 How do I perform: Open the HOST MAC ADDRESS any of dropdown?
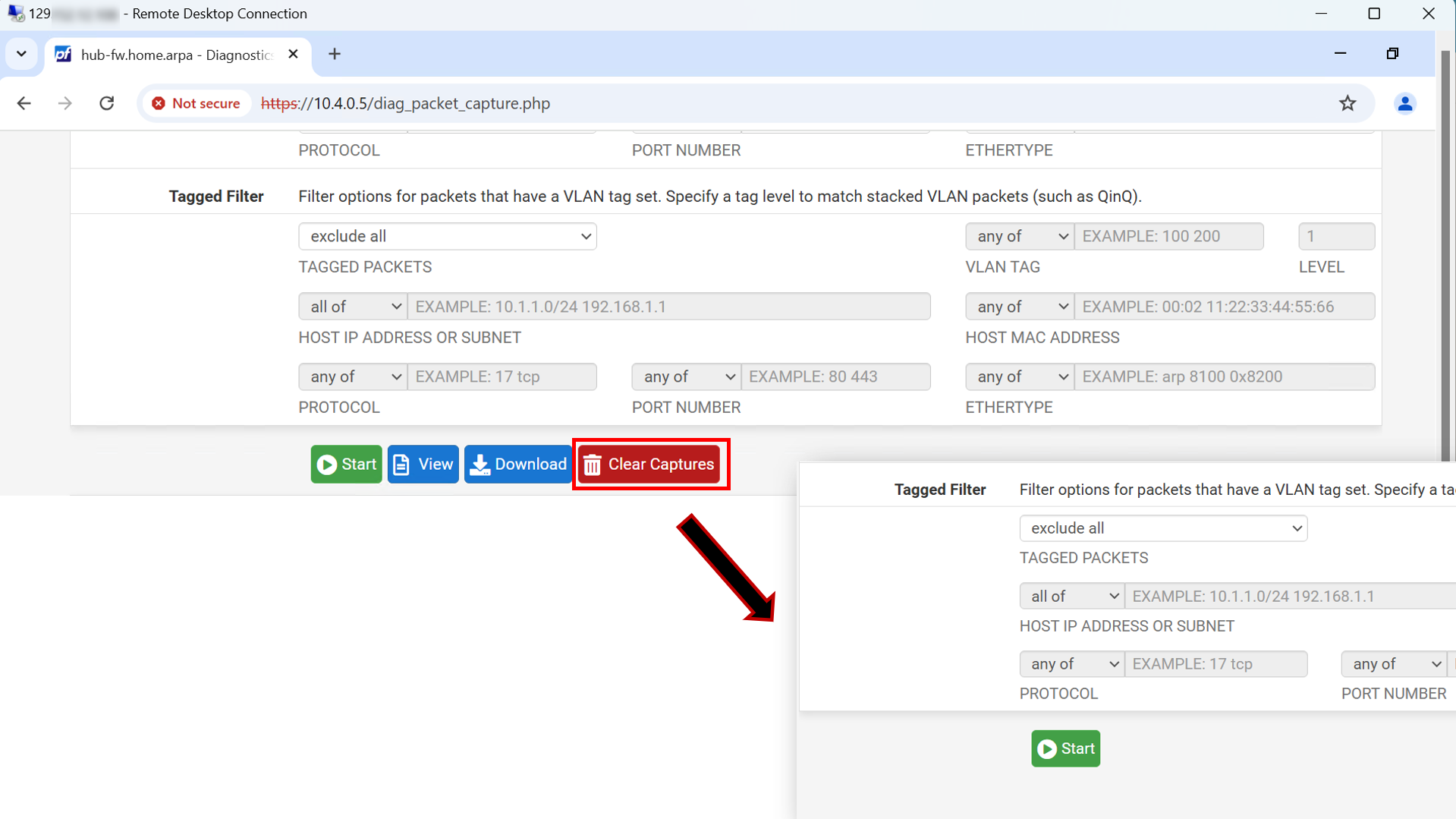(1020, 307)
